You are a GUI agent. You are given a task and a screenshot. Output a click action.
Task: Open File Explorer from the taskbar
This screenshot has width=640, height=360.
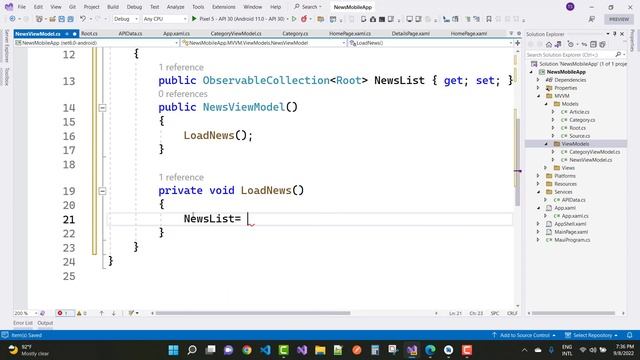(x=320, y=350)
